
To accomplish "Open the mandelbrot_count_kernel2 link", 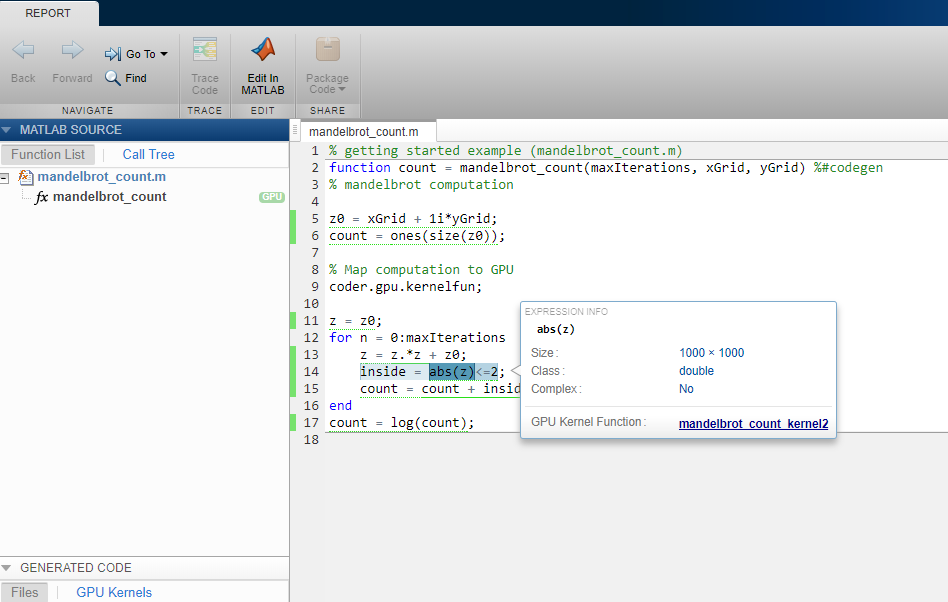I will tap(753, 423).
